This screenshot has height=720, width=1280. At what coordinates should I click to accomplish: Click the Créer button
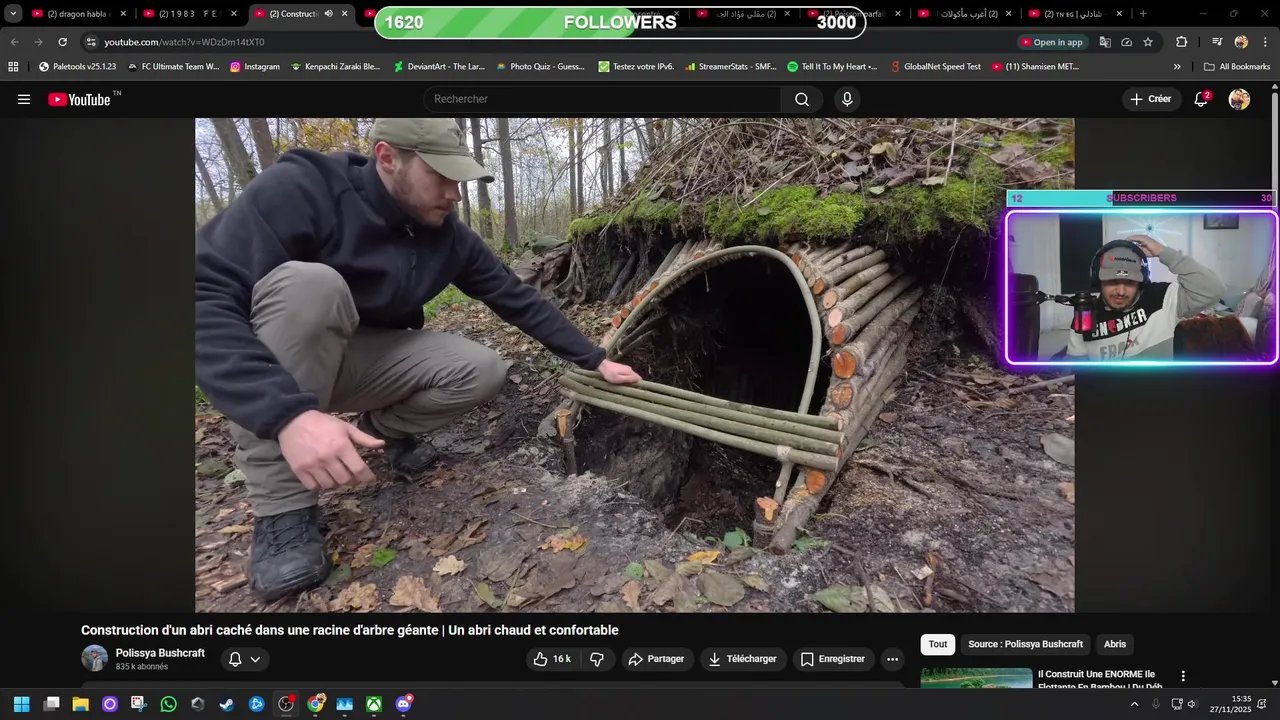[x=1151, y=99]
